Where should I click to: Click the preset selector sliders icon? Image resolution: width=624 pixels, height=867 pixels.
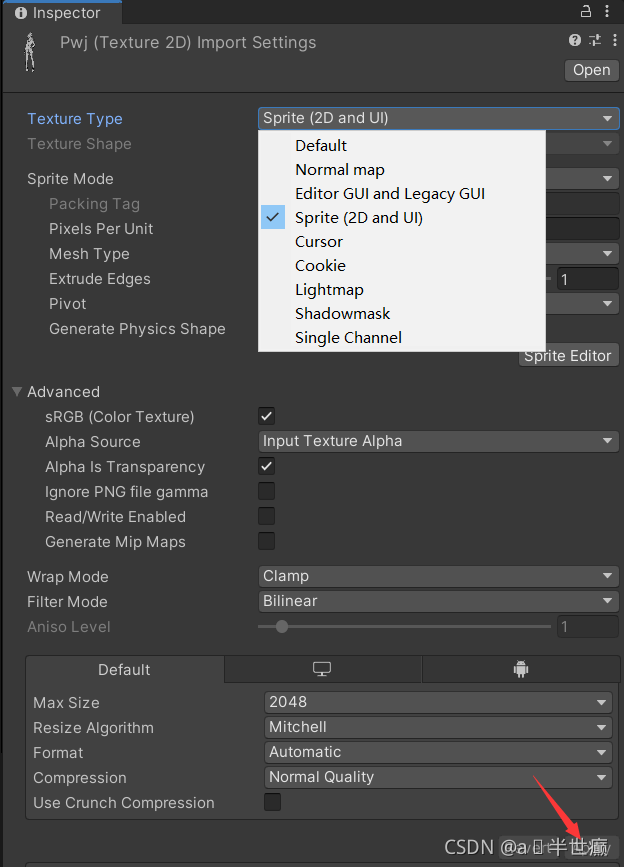click(x=595, y=40)
